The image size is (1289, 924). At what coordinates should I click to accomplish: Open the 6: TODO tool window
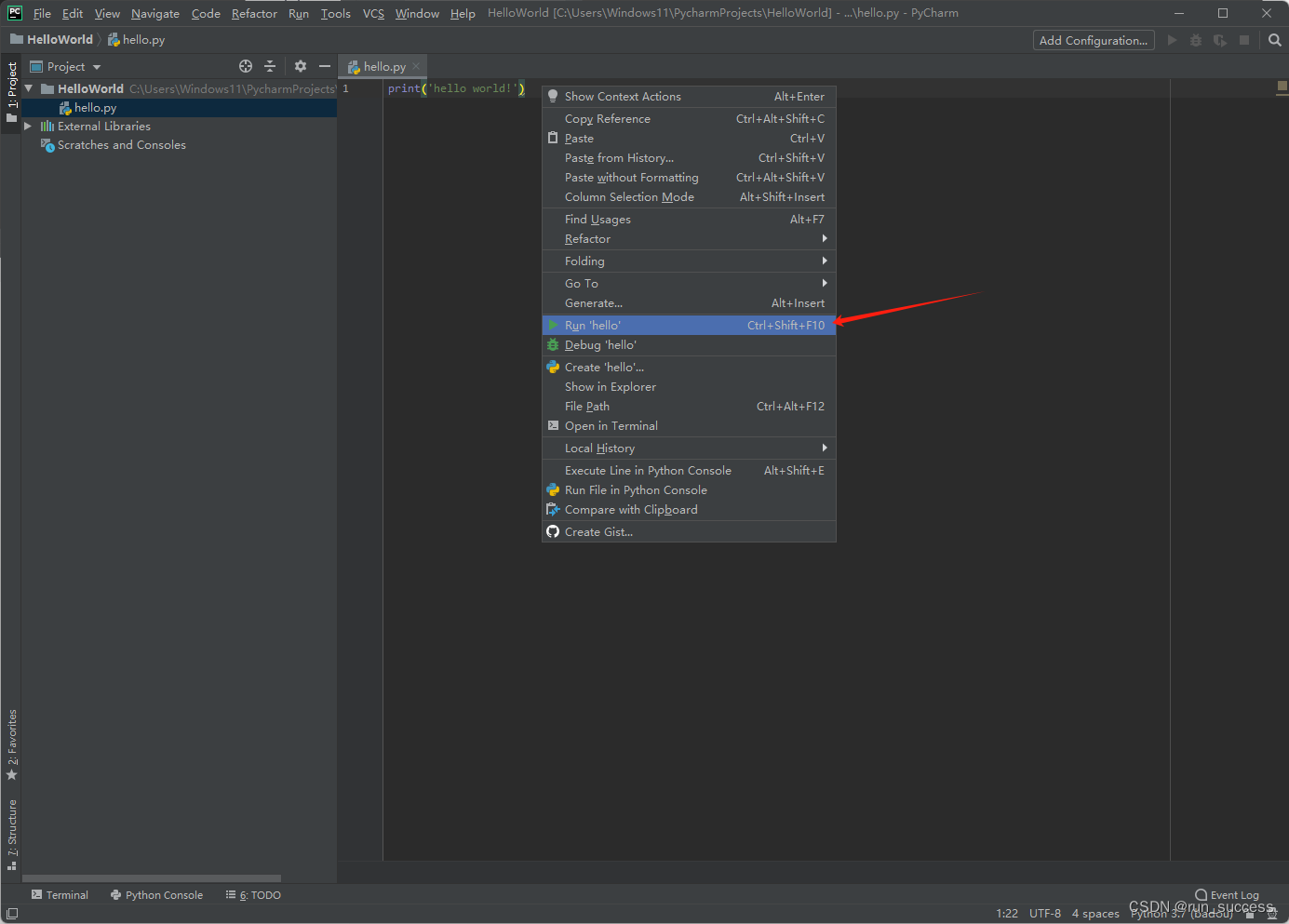[253, 895]
